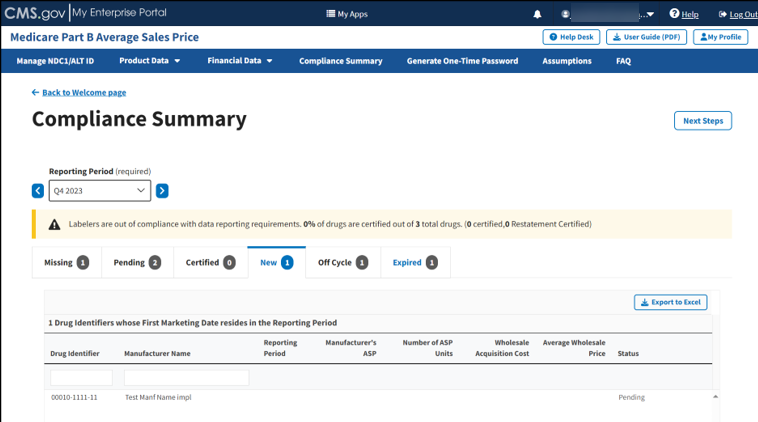
Task: Expand the Financial Data menu
Action: click(240, 61)
